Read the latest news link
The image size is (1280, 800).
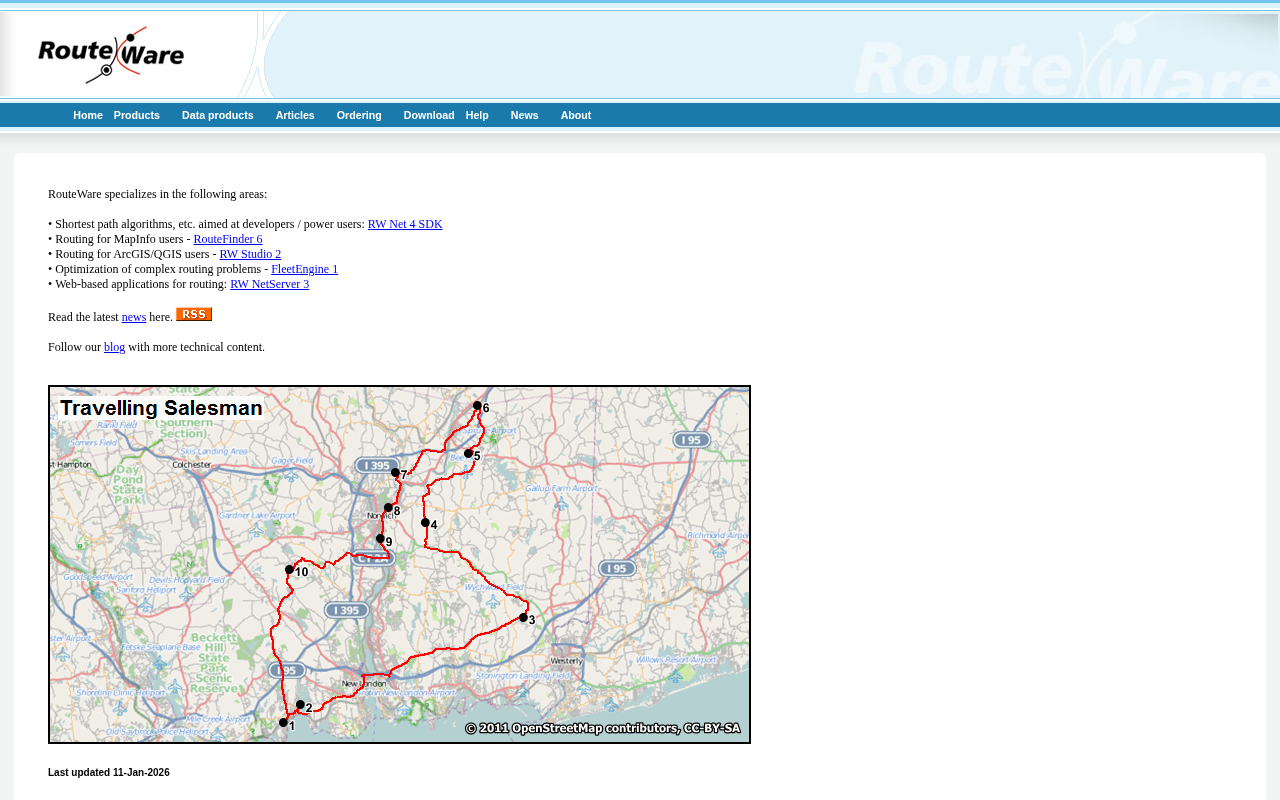pos(134,317)
